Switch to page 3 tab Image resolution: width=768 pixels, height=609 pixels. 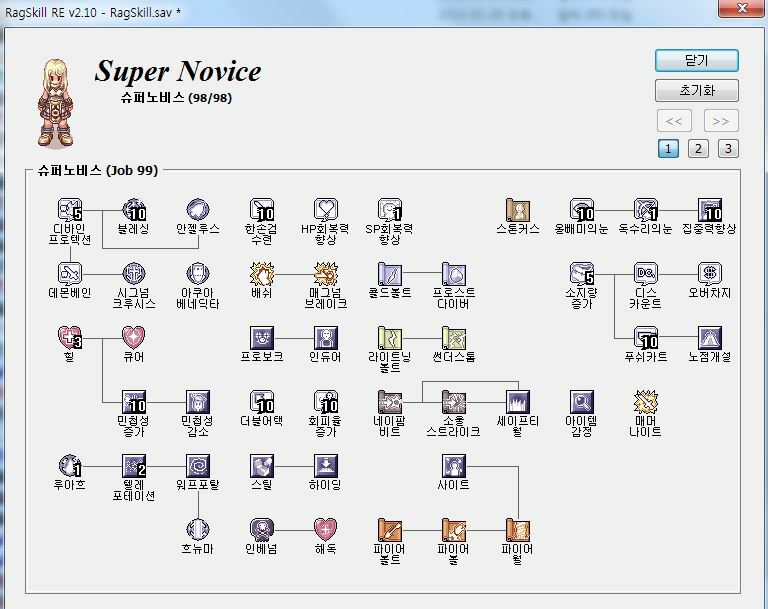tap(728, 149)
